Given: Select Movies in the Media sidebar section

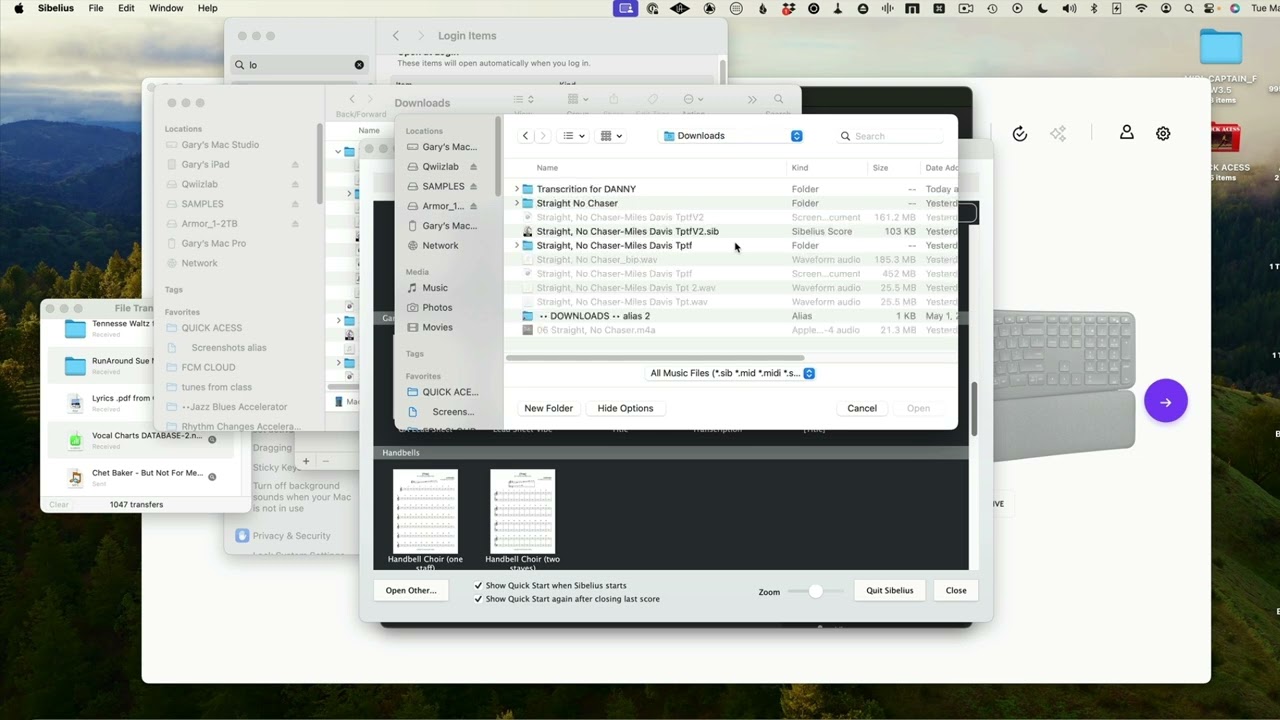Looking at the screenshot, I should coord(437,327).
